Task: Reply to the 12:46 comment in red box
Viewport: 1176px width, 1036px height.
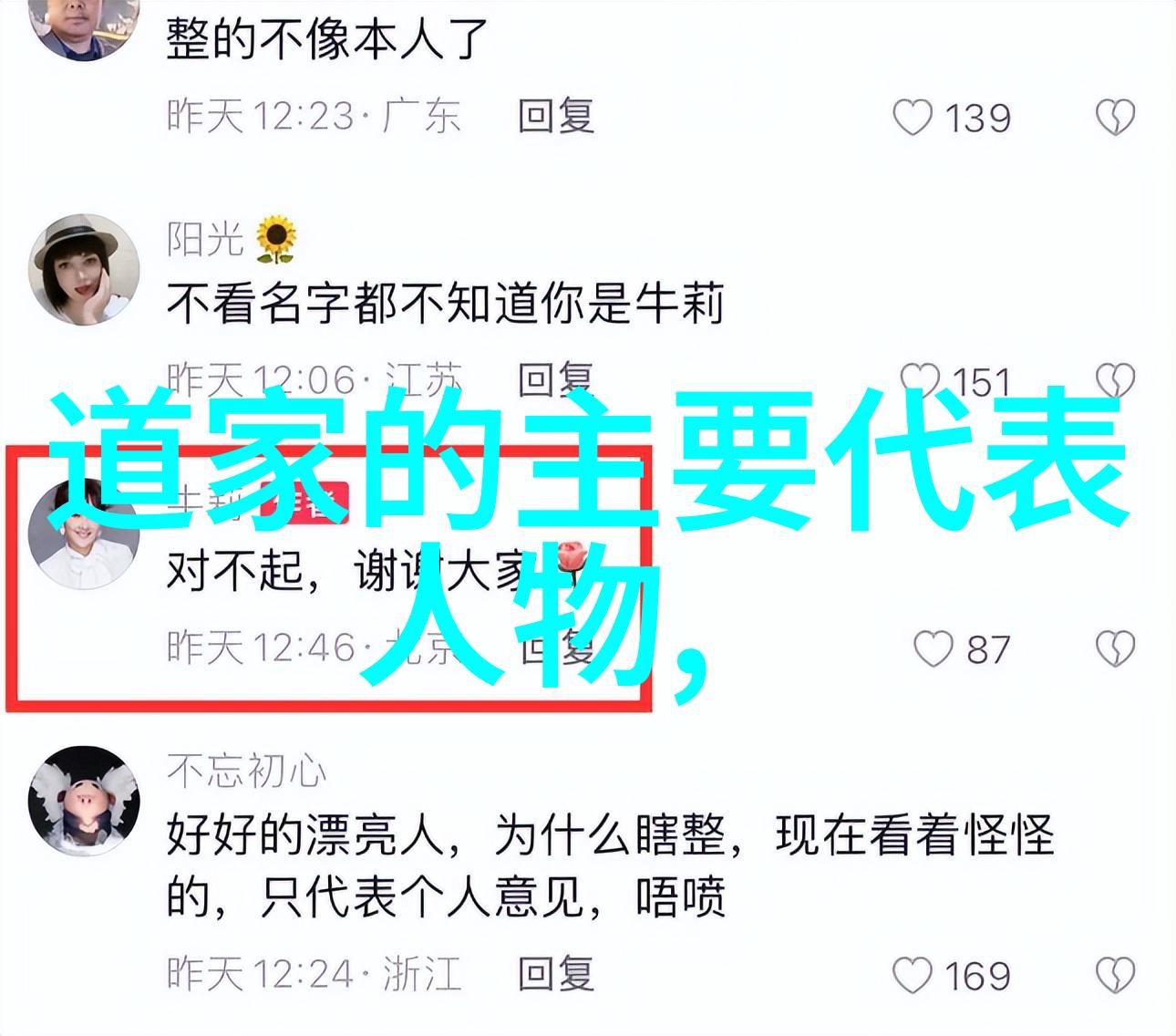Action: [x=556, y=648]
